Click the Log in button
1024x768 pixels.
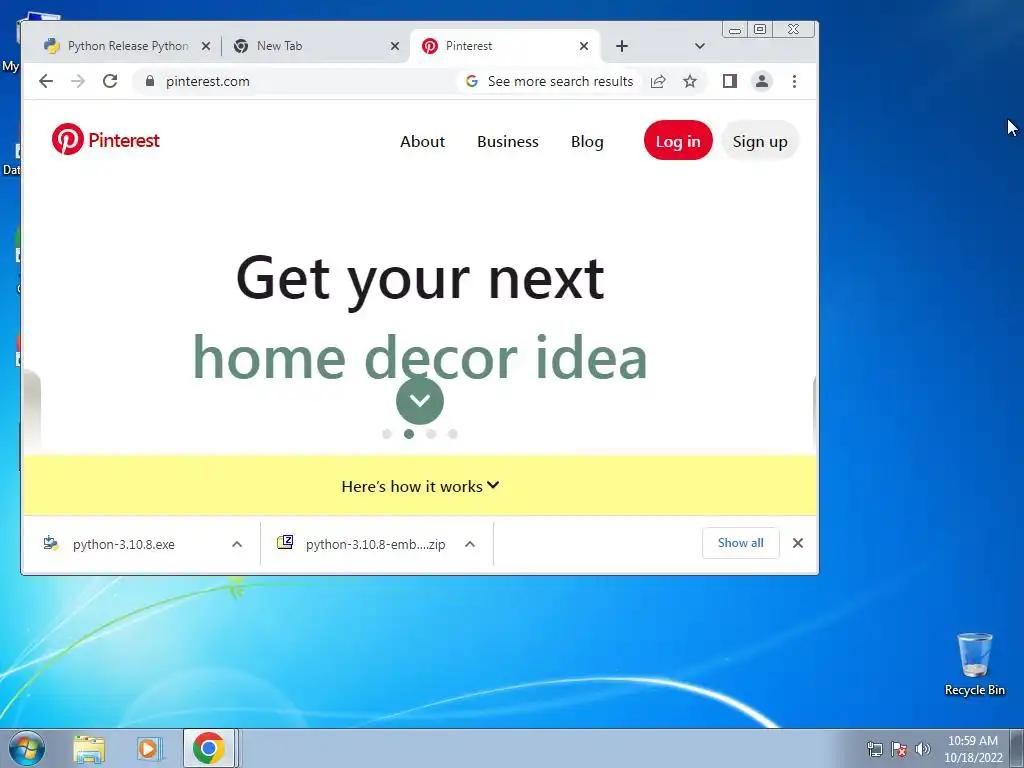tap(678, 140)
